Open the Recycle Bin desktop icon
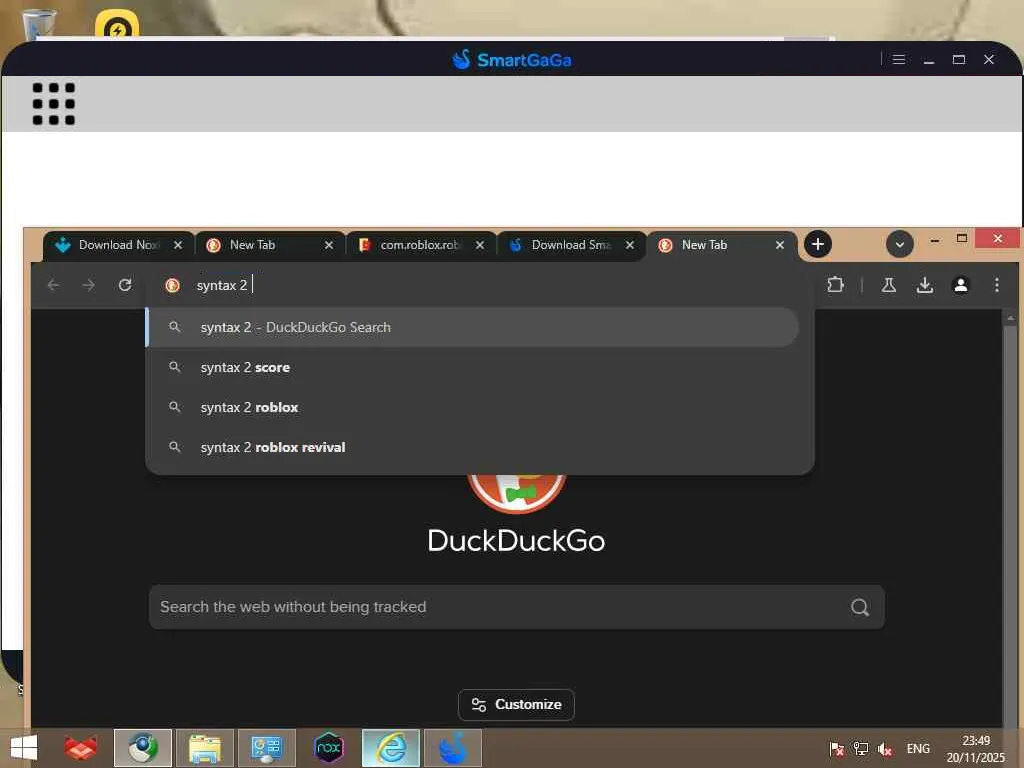 [x=39, y=24]
